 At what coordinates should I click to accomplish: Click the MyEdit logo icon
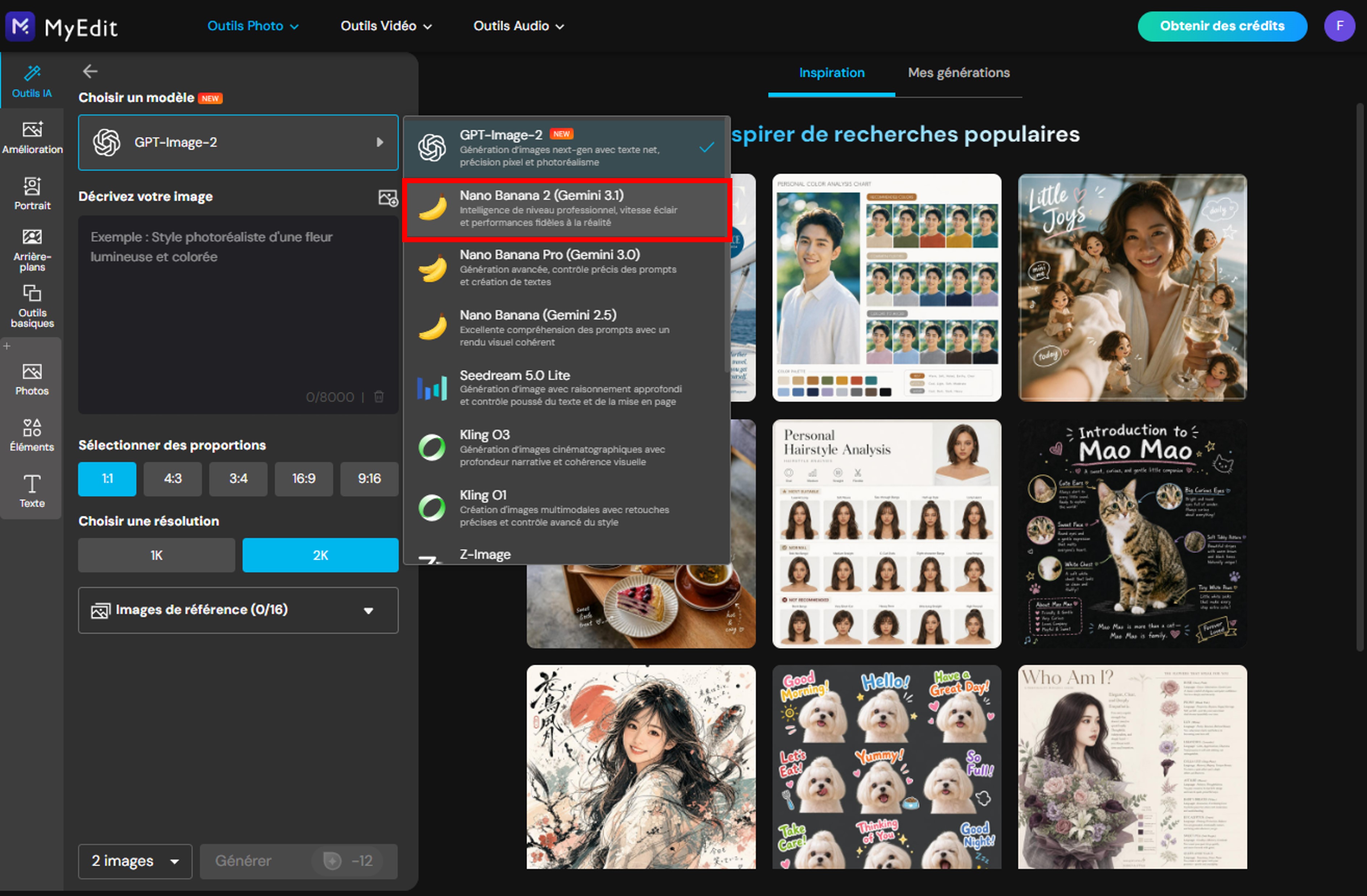coord(20,26)
